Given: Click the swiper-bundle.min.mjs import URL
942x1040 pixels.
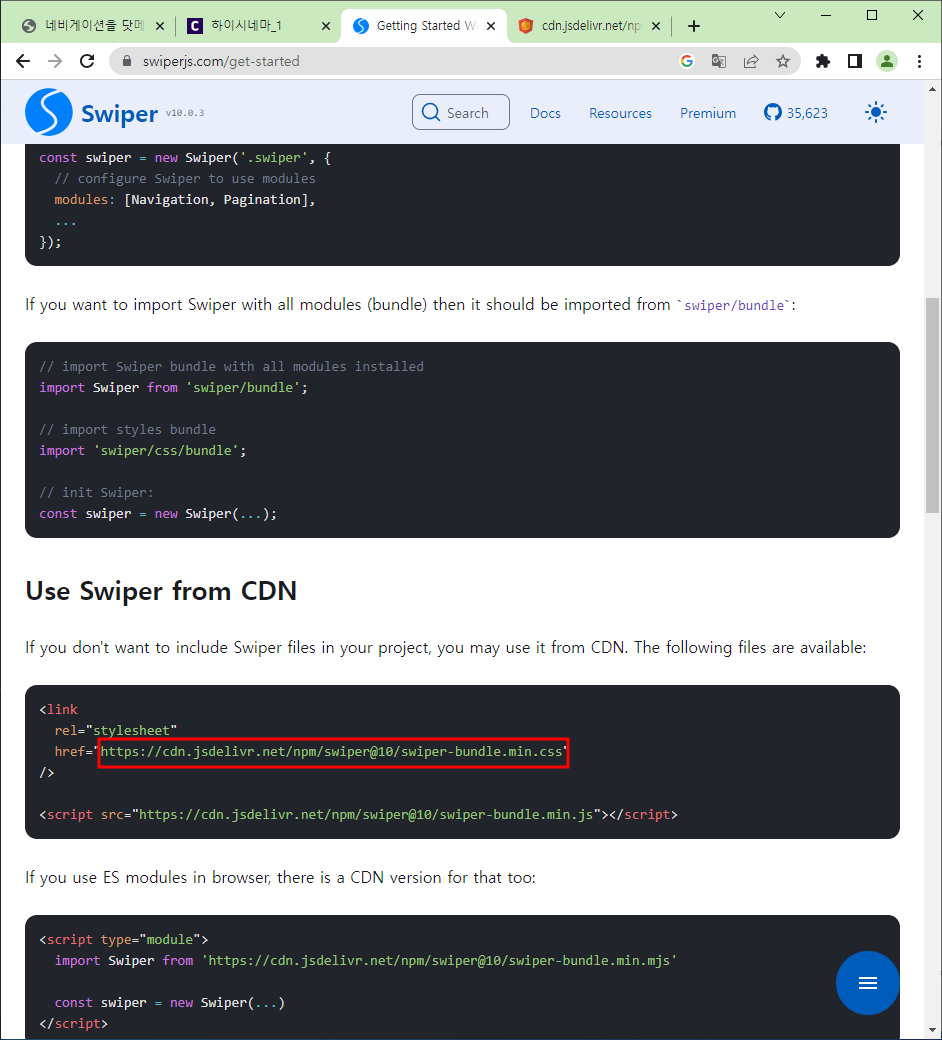Looking at the screenshot, I should [x=439, y=960].
